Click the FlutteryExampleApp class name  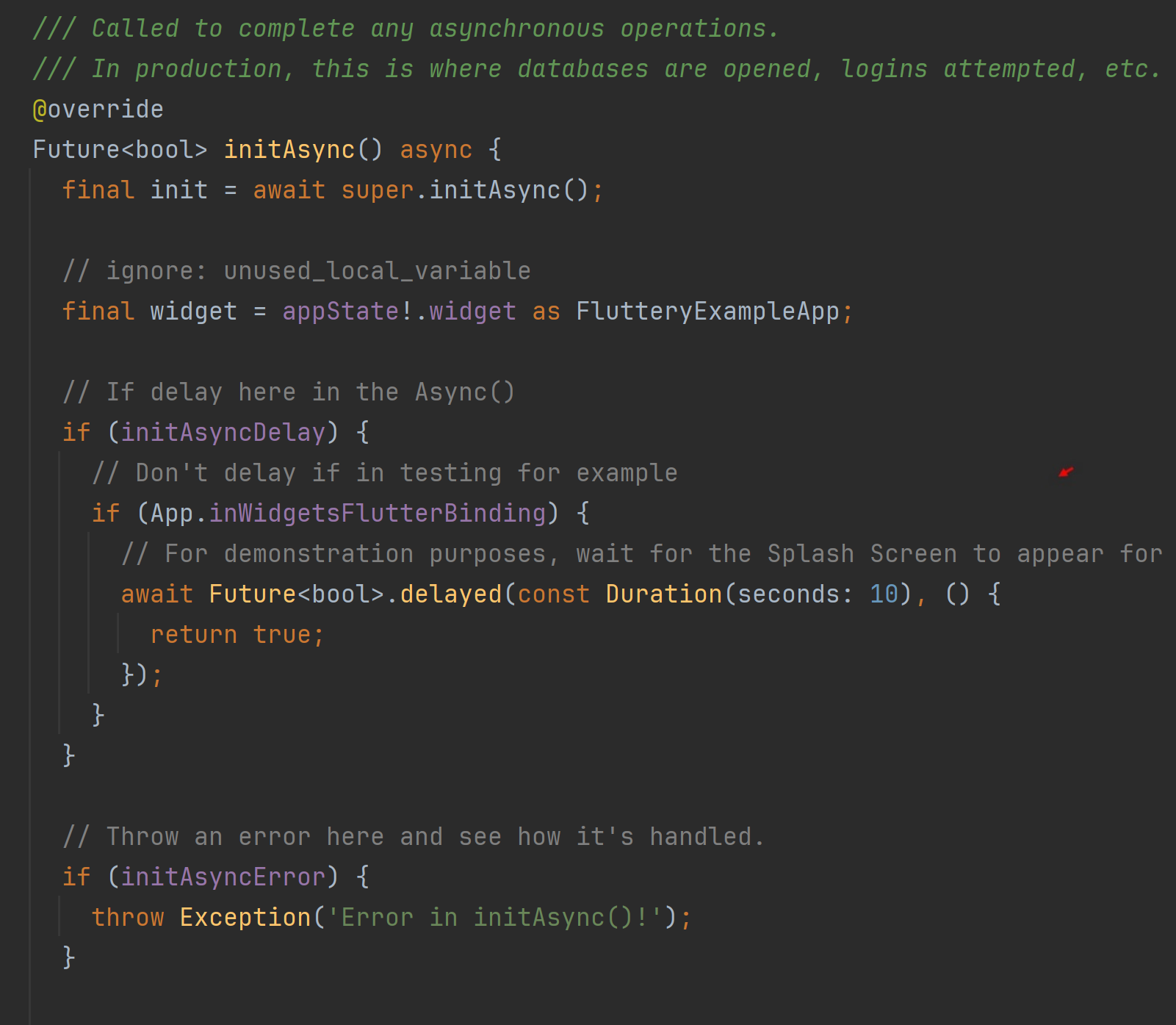[x=707, y=312]
